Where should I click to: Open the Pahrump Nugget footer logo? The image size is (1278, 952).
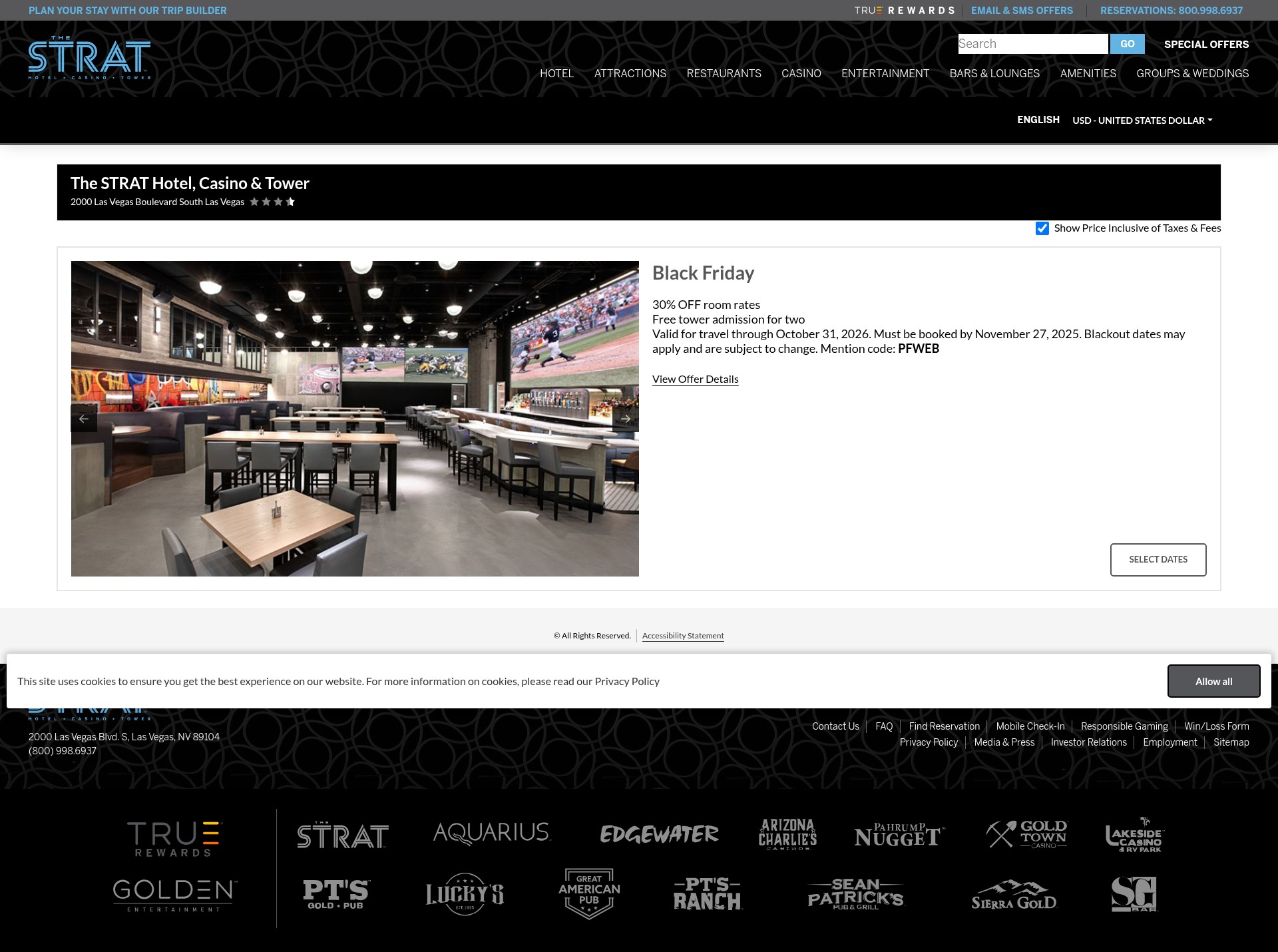[x=899, y=835]
